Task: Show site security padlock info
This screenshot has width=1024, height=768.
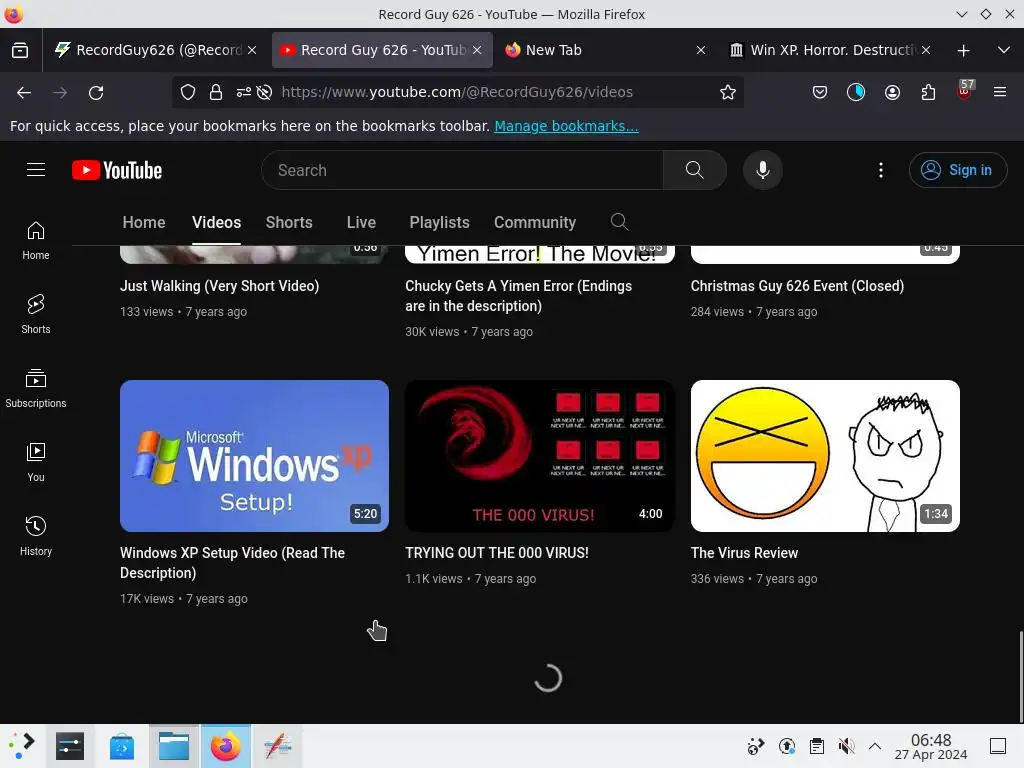Action: (x=216, y=92)
